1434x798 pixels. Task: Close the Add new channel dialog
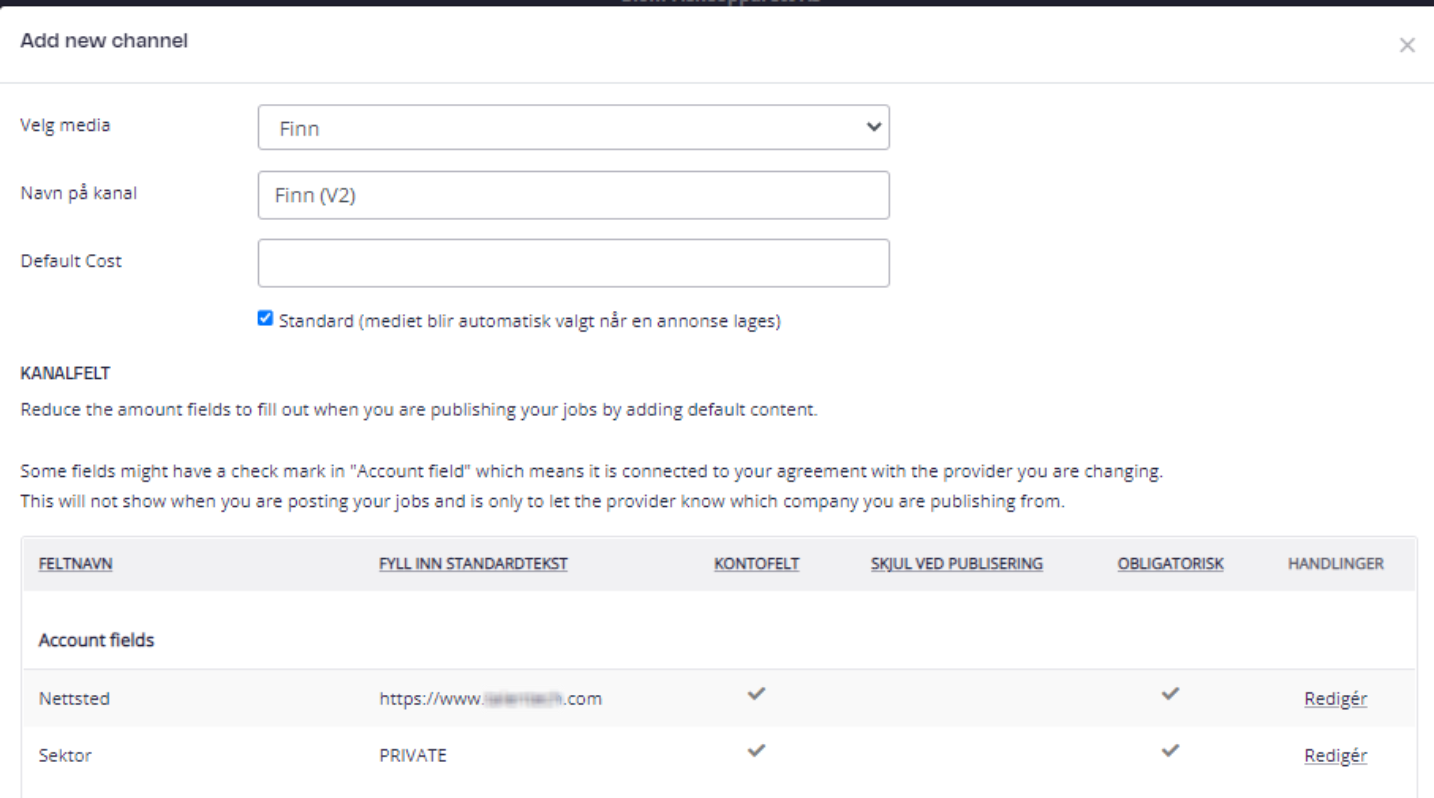click(1407, 45)
